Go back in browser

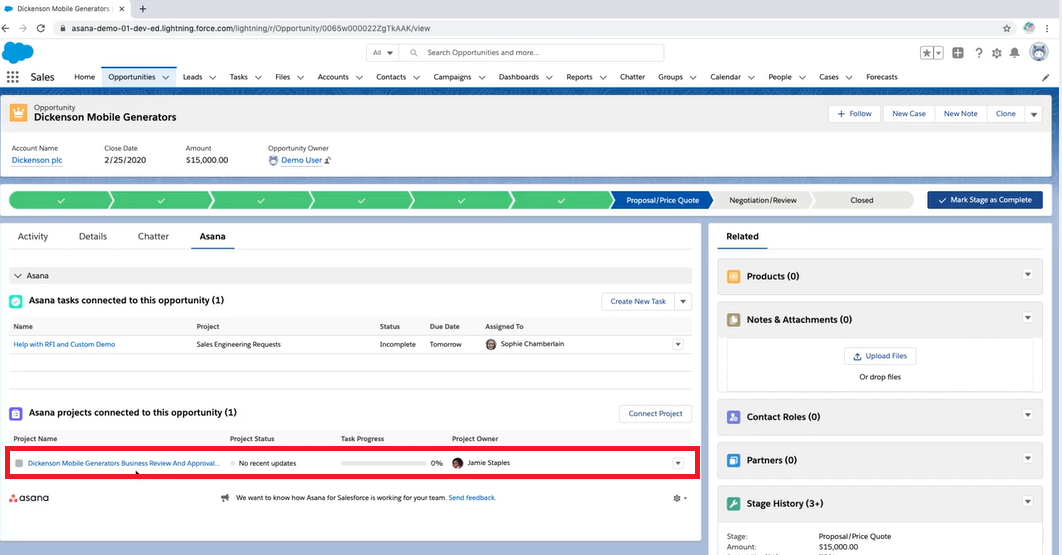coord(6,28)
